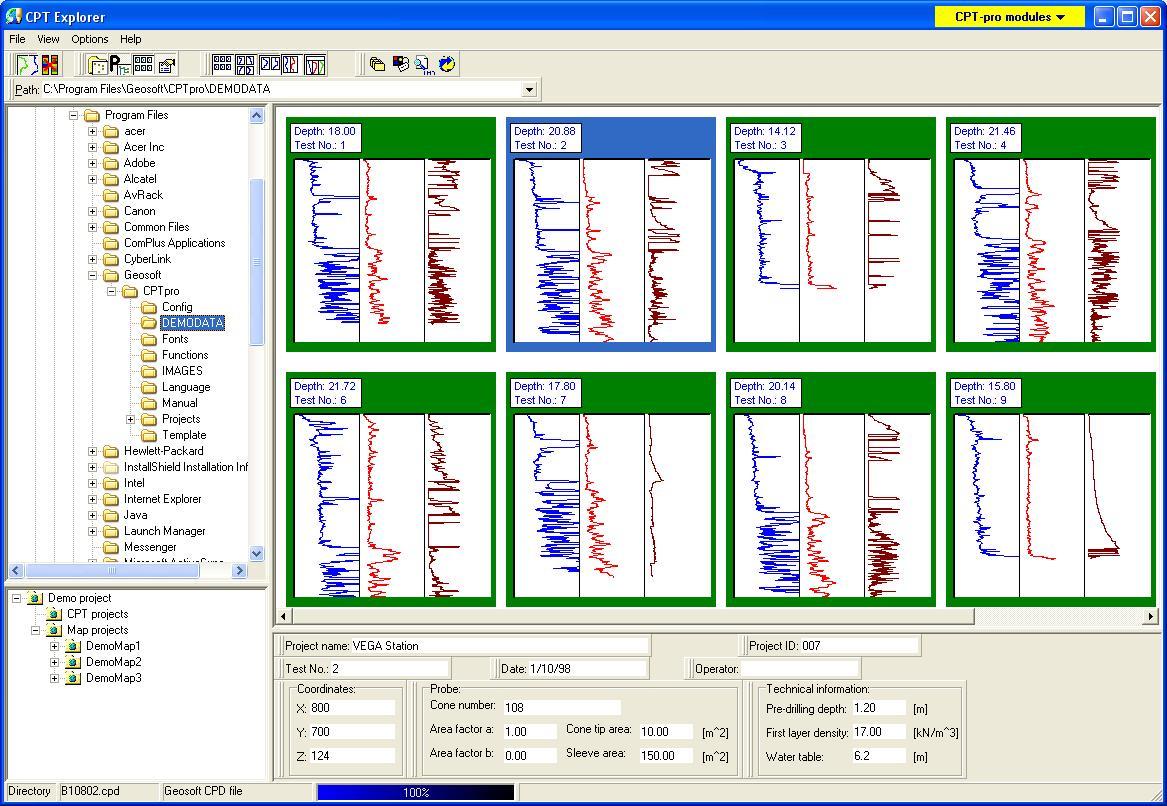Switch to the four-graph layout icon

[x=245, y=65]
